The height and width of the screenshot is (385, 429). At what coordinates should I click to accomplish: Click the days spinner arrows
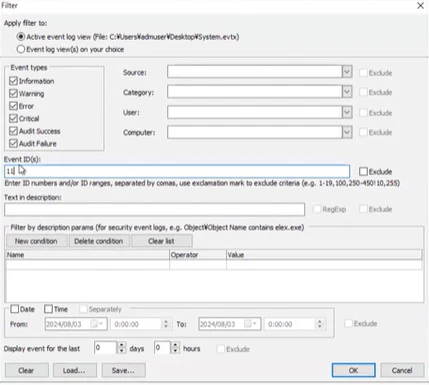(x=122, y=348)
